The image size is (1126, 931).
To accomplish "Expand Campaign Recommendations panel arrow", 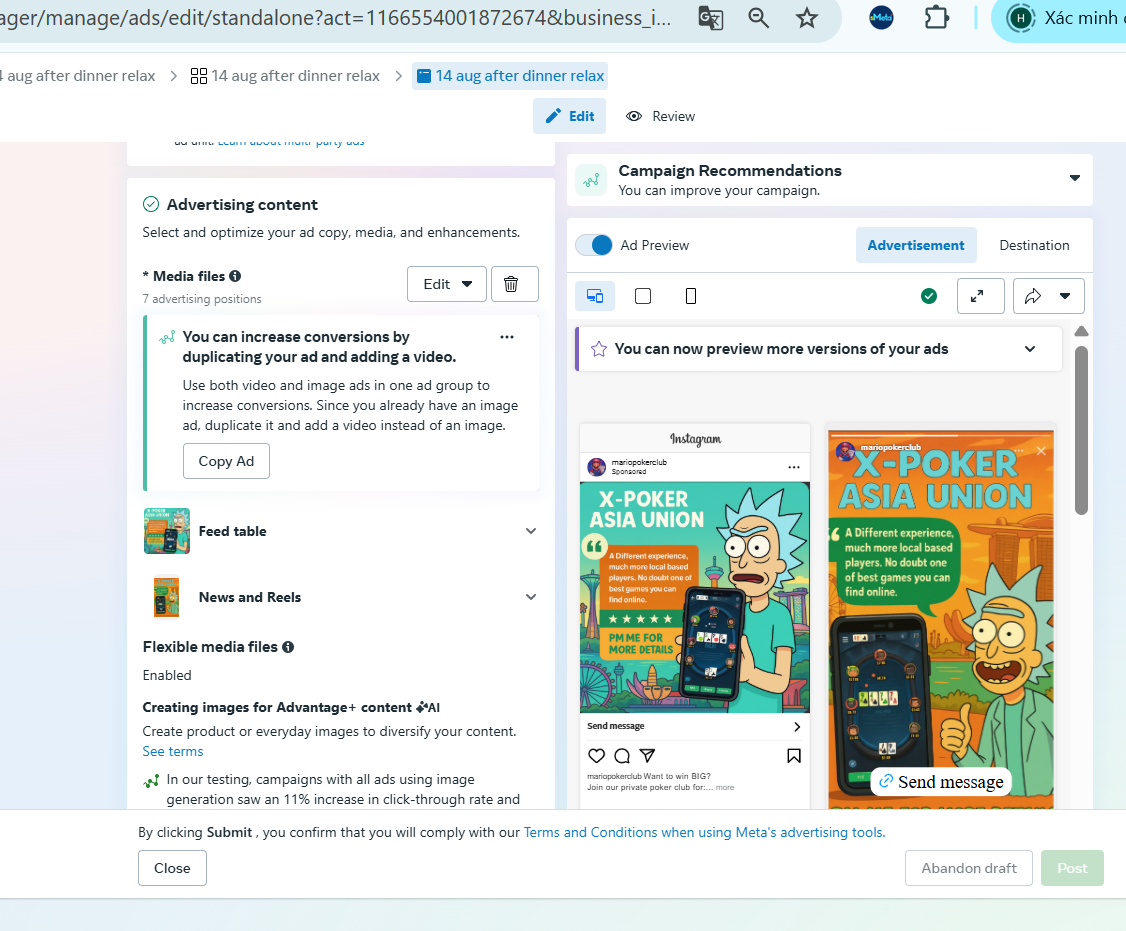I will (x=1074, y=178).
